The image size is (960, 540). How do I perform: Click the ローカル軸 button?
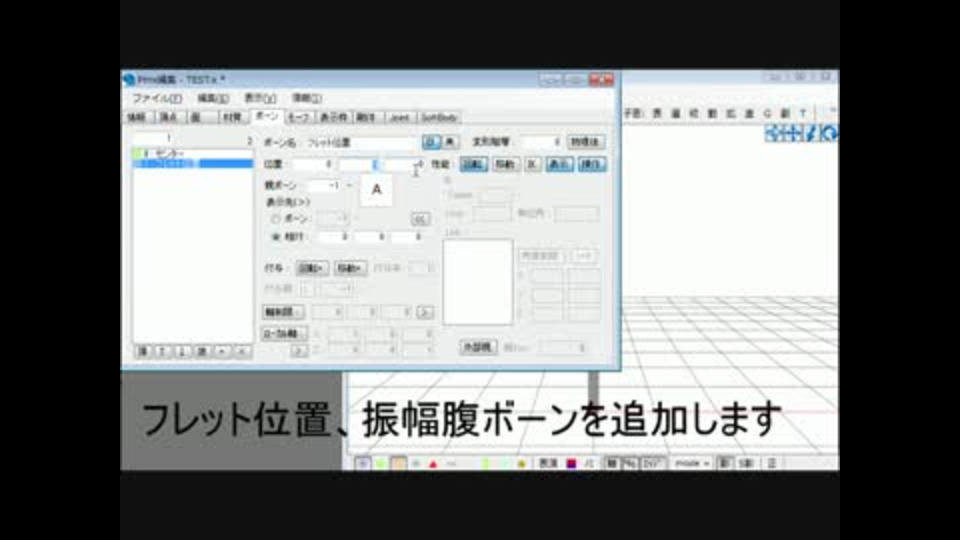(283, 334)
